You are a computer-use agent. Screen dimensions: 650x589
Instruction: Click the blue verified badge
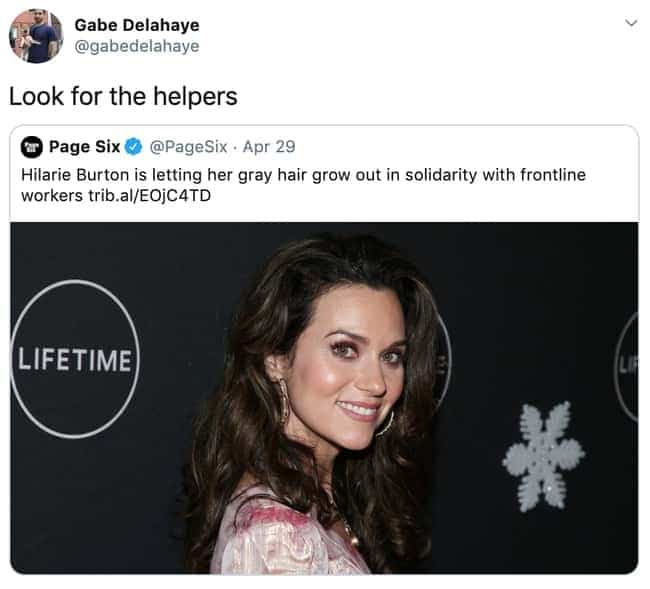pos(133,147)
